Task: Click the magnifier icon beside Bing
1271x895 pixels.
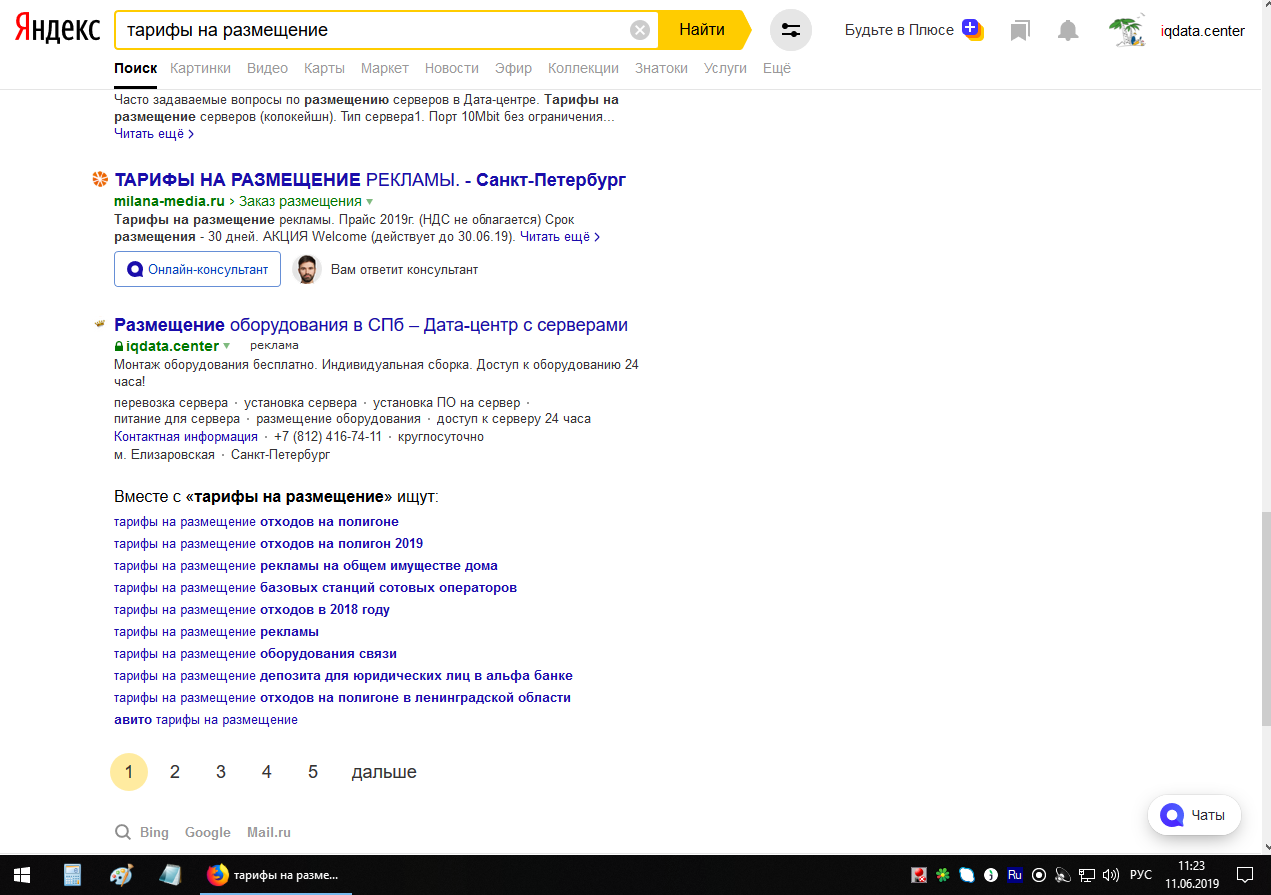Action: [x=123, y=832]
